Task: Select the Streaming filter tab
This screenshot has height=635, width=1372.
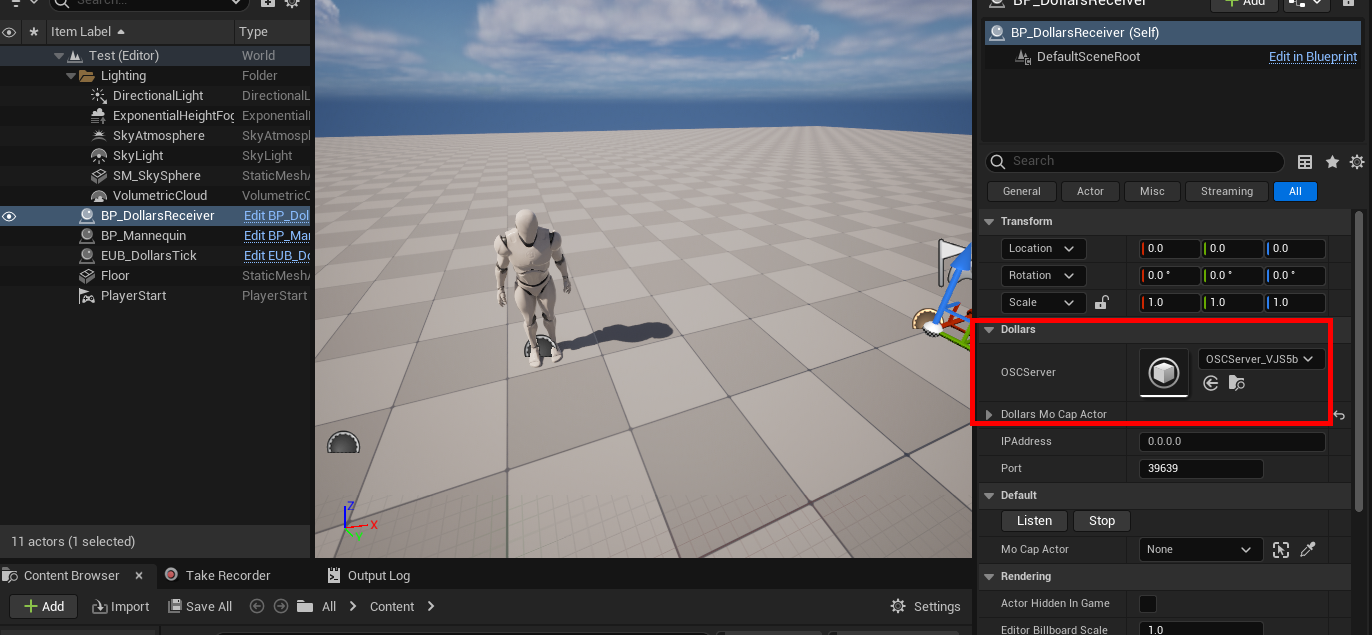Action: [1226, 191]
